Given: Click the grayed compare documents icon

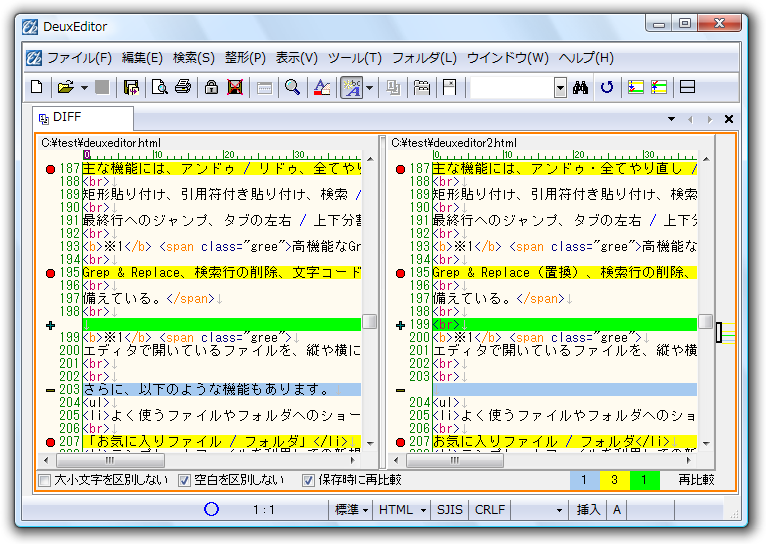Looking at the screenshot, I should click(x=394, y=87).
